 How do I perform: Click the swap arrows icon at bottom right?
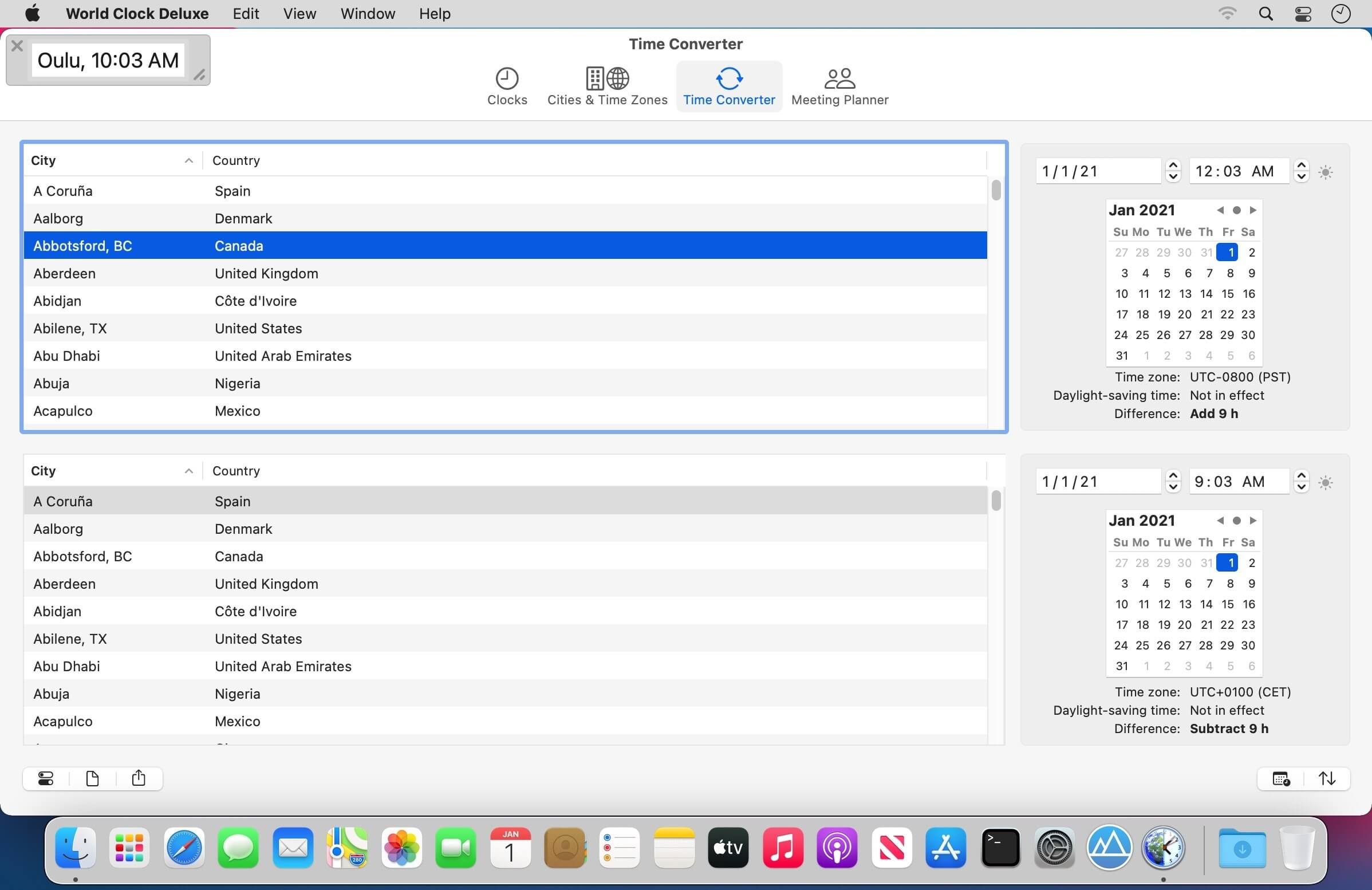[x=1327, y=779]
